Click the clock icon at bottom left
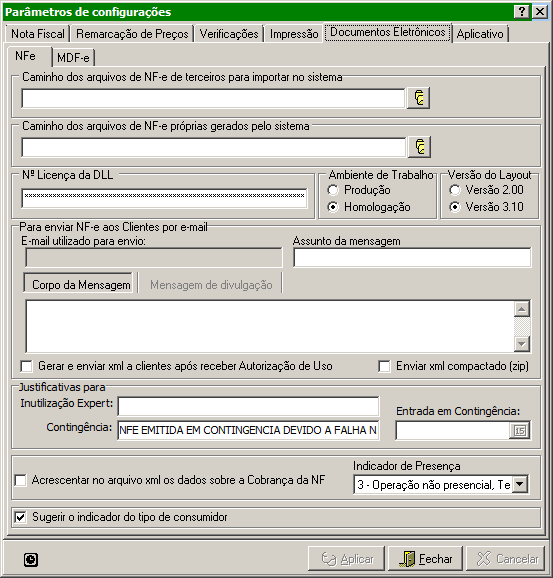 point(31,560)
